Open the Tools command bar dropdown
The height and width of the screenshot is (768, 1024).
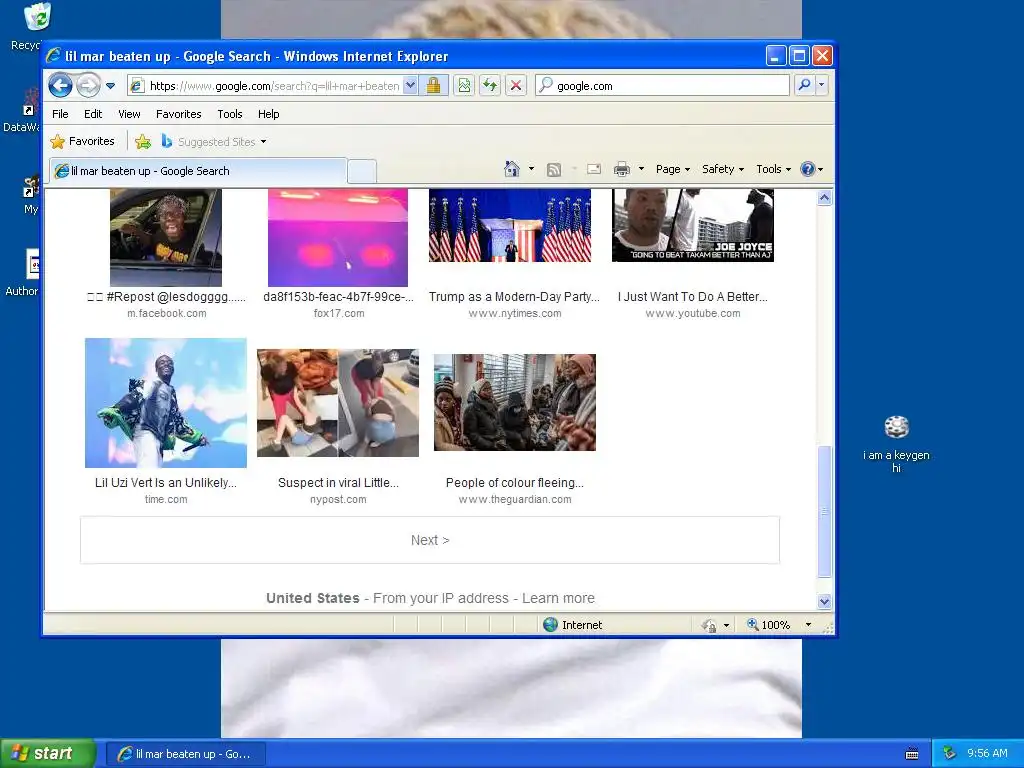coord(773,169)
